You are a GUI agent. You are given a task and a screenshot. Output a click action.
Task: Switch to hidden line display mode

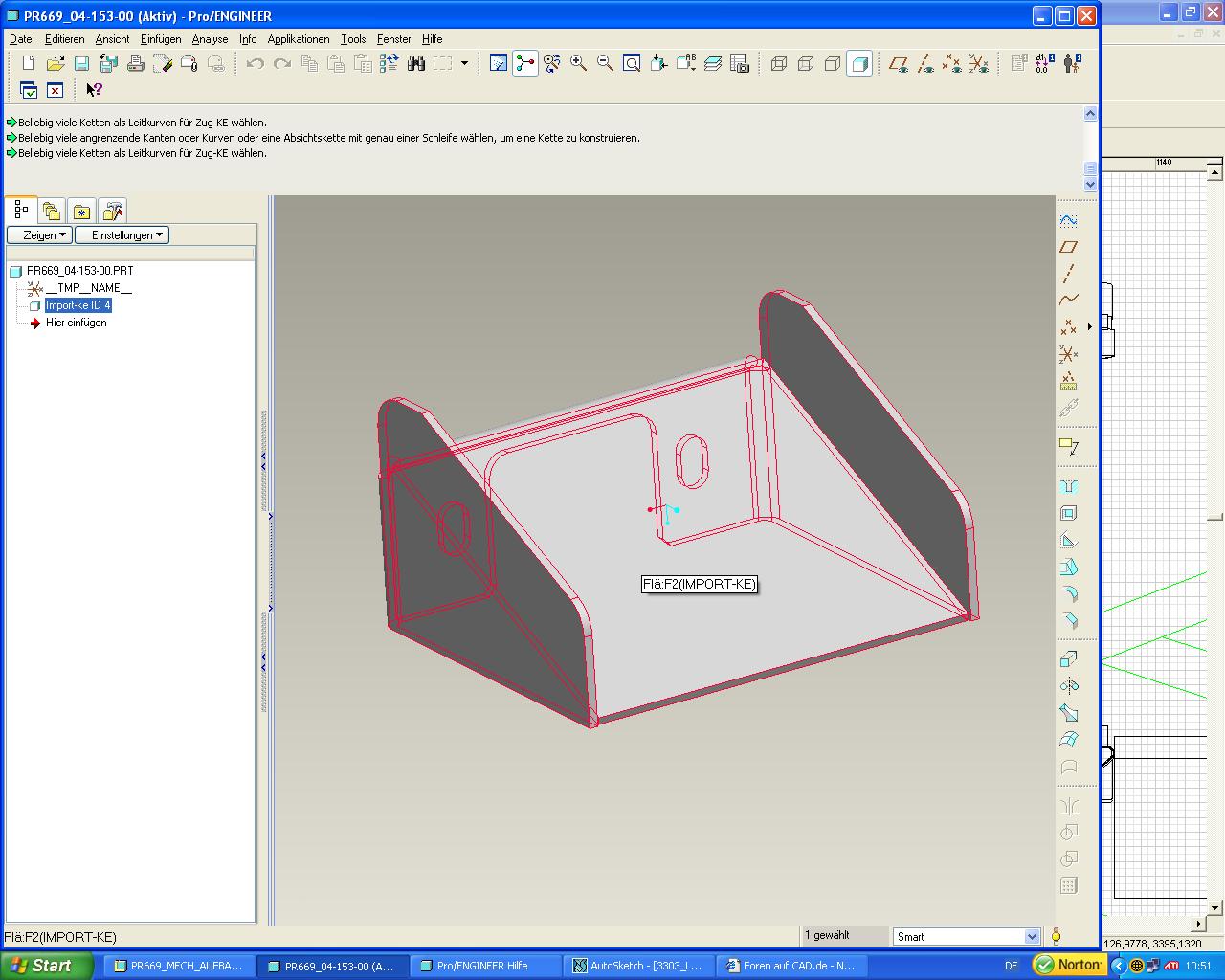(806, 63)
